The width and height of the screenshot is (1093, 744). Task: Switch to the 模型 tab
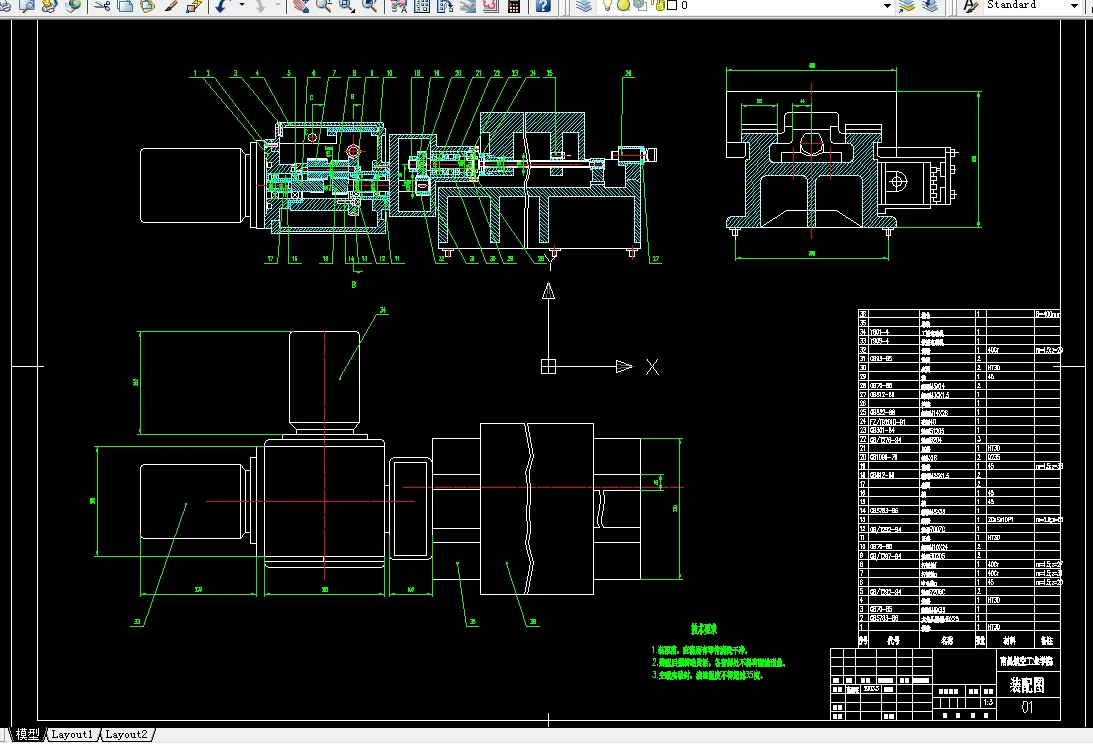29,734
